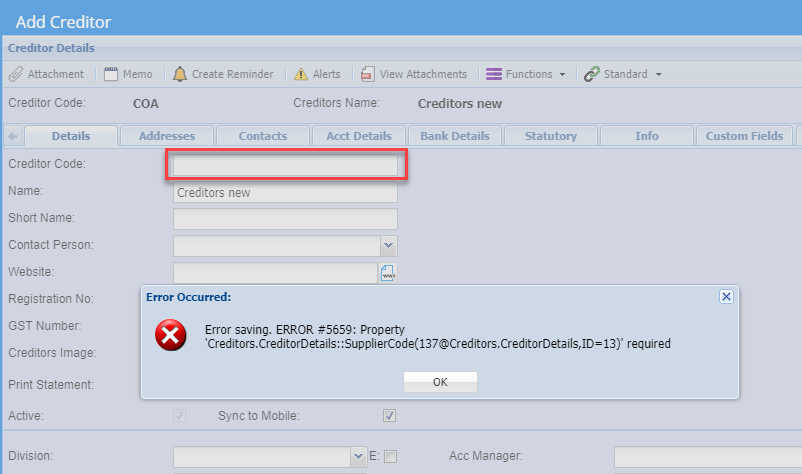Go to the Custom Fields tab

744,136
